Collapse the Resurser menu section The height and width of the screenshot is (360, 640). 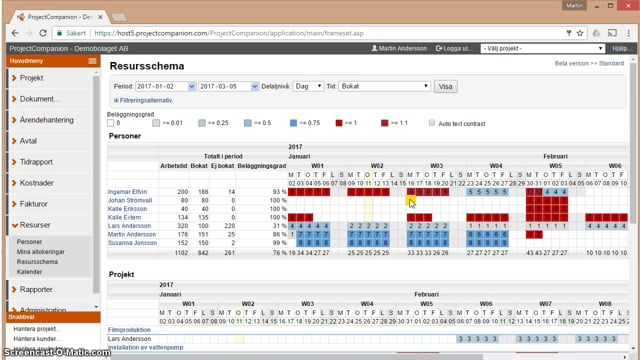(x=35, y=225)
